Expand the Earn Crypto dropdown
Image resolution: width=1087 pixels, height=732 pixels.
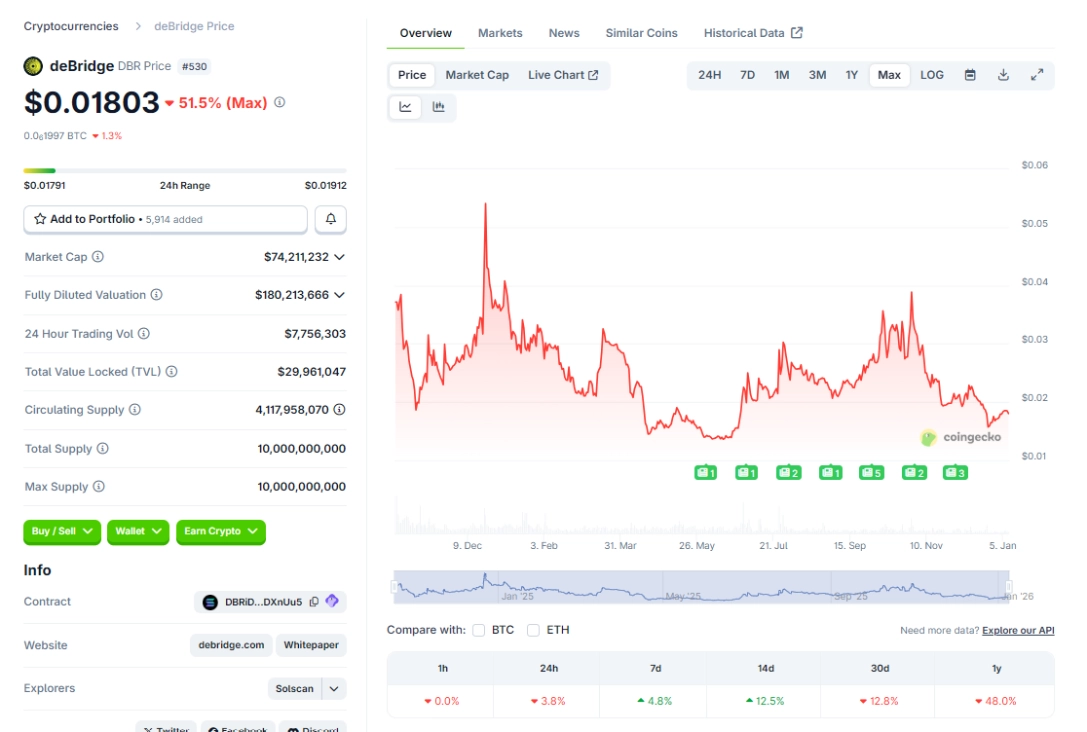click(x=221, y=531)
